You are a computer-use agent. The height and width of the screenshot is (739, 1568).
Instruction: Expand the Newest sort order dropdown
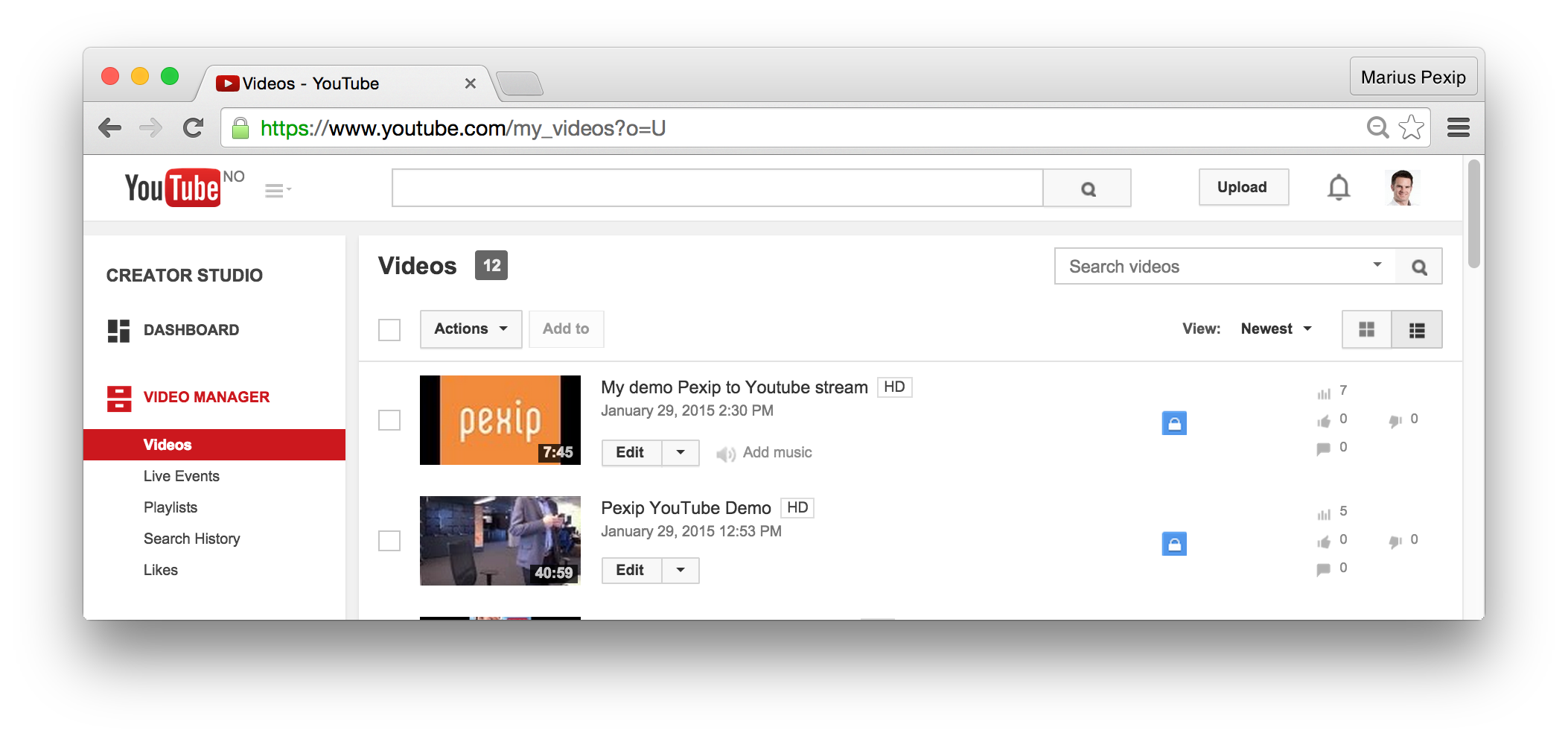[x=1276, y=329]
